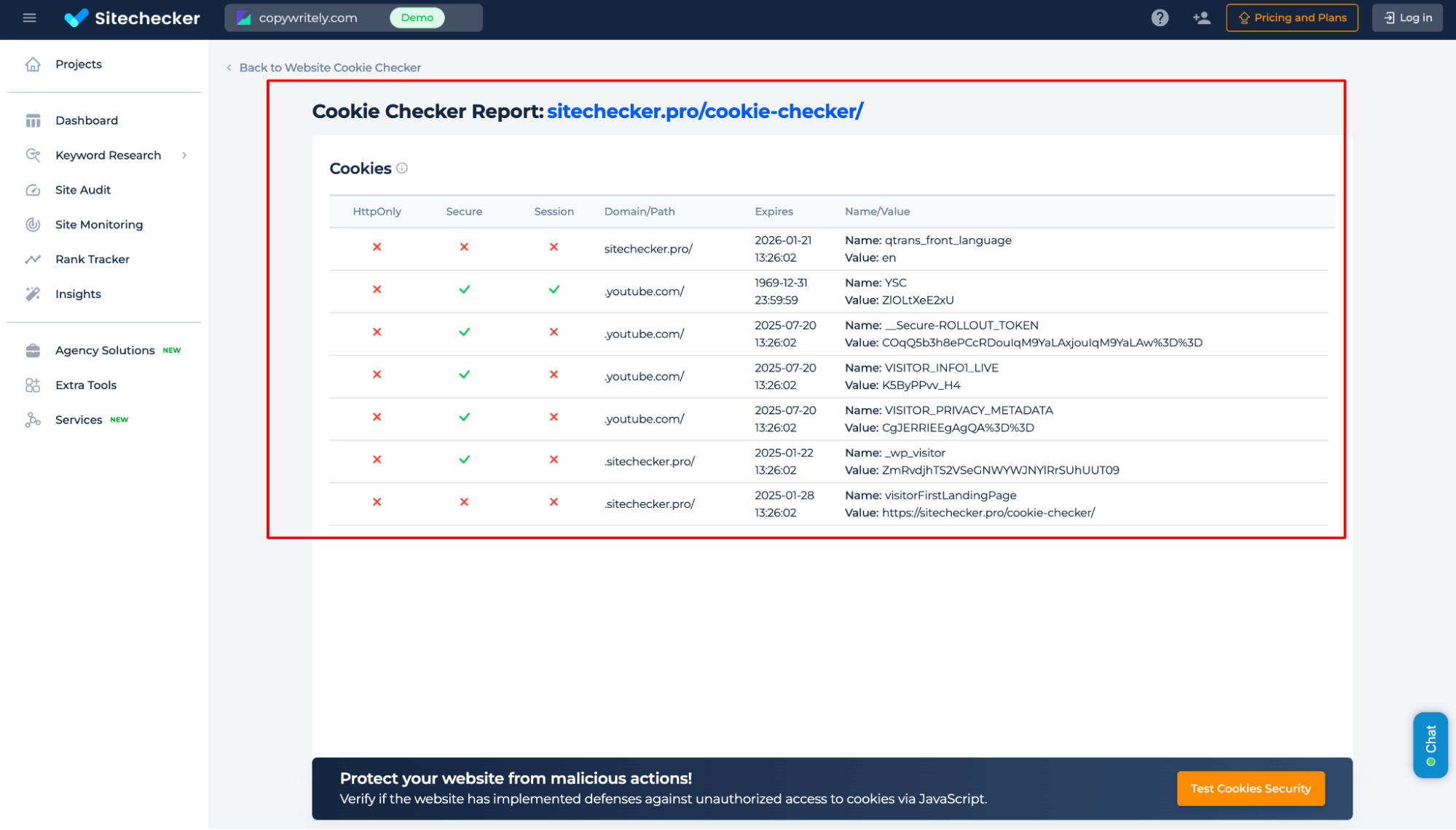Click Secure checkmark in VISITOR_PRIVACY_METADATA row

tap(464, 417)
